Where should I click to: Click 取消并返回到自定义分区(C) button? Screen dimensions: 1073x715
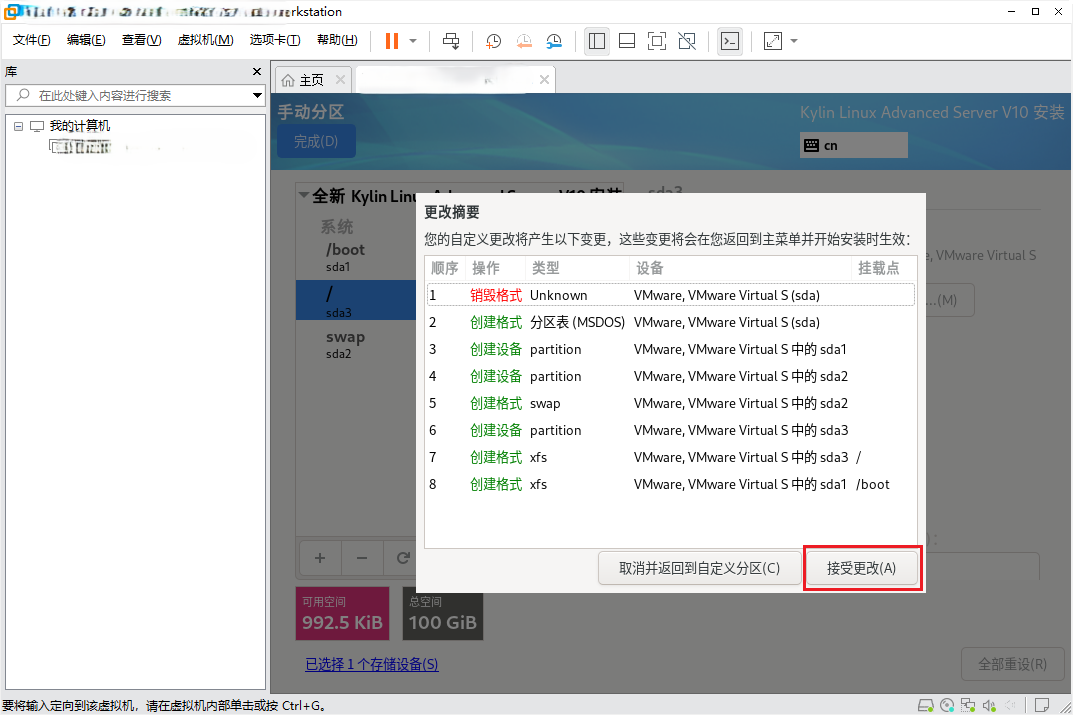699,569
